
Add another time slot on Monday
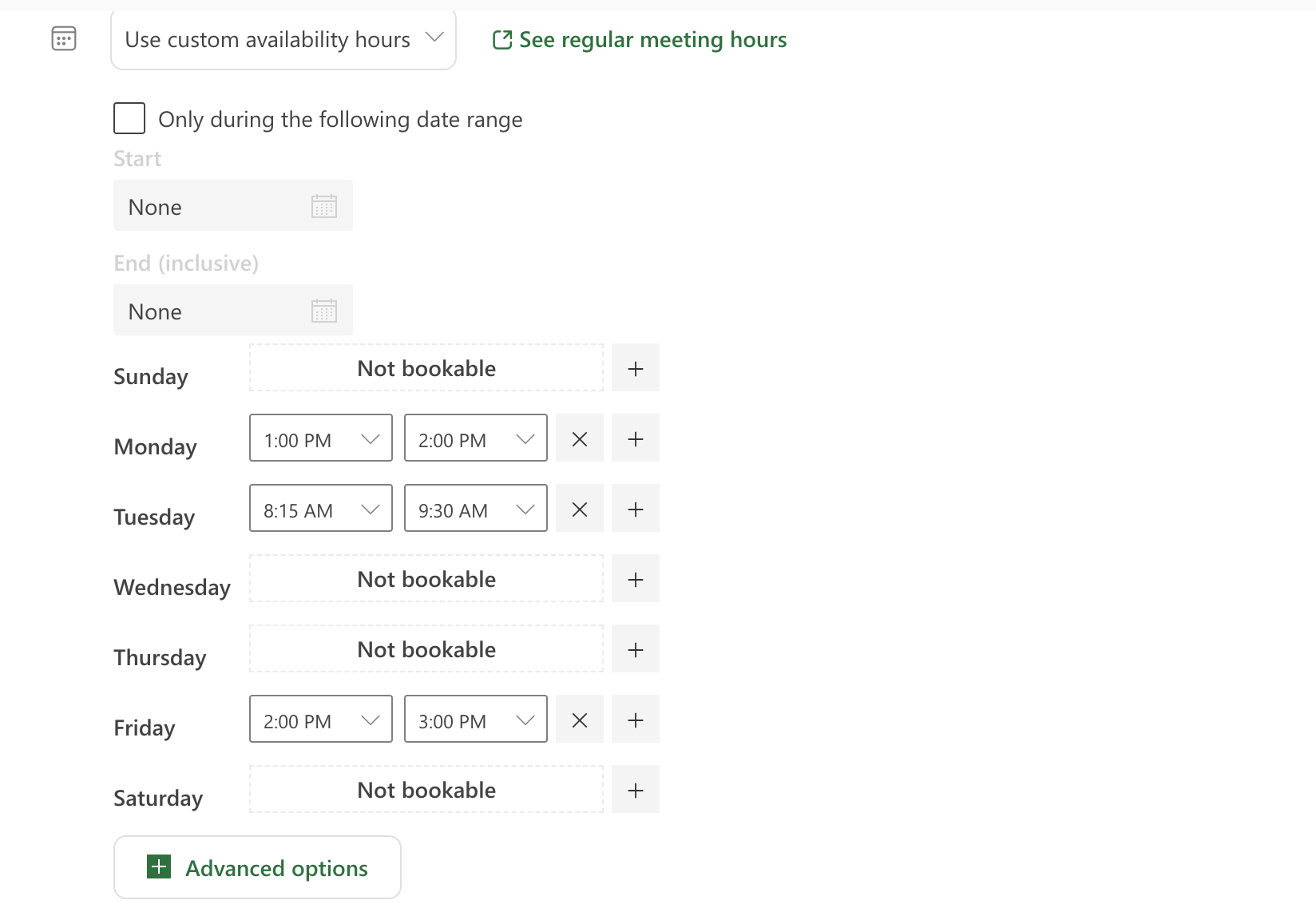coord(636,438)
